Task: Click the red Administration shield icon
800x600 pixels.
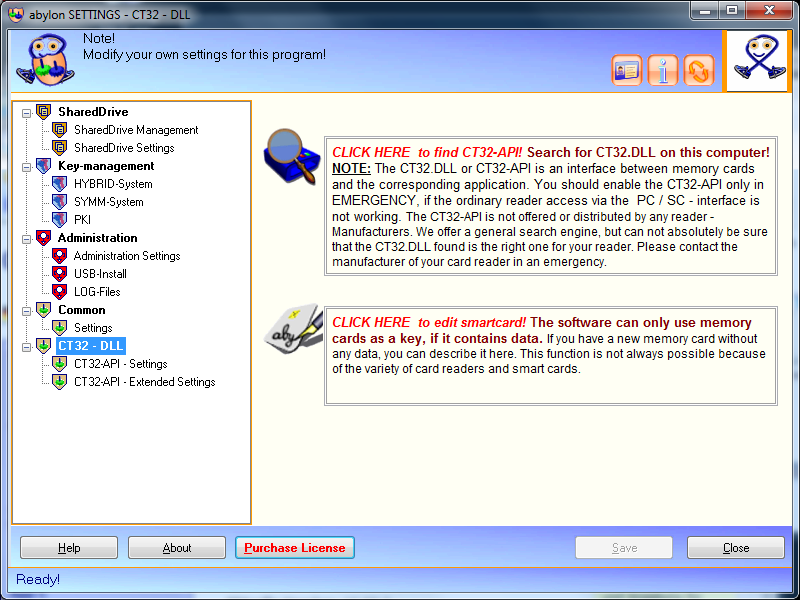Action: pyautogui.click(x=43, y=238)
